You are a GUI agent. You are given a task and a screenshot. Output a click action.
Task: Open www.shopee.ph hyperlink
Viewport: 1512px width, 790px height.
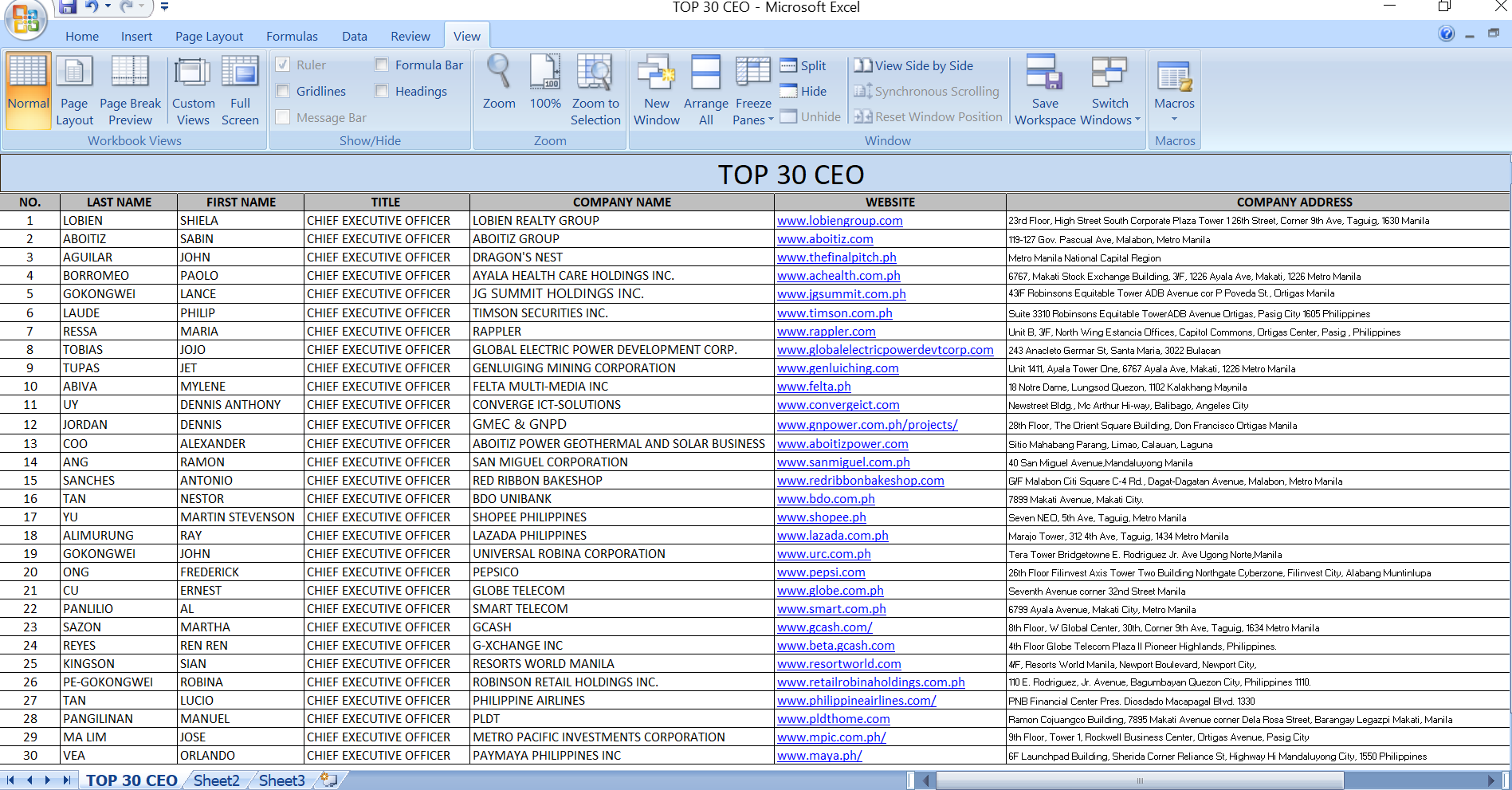tap(822, 517)
